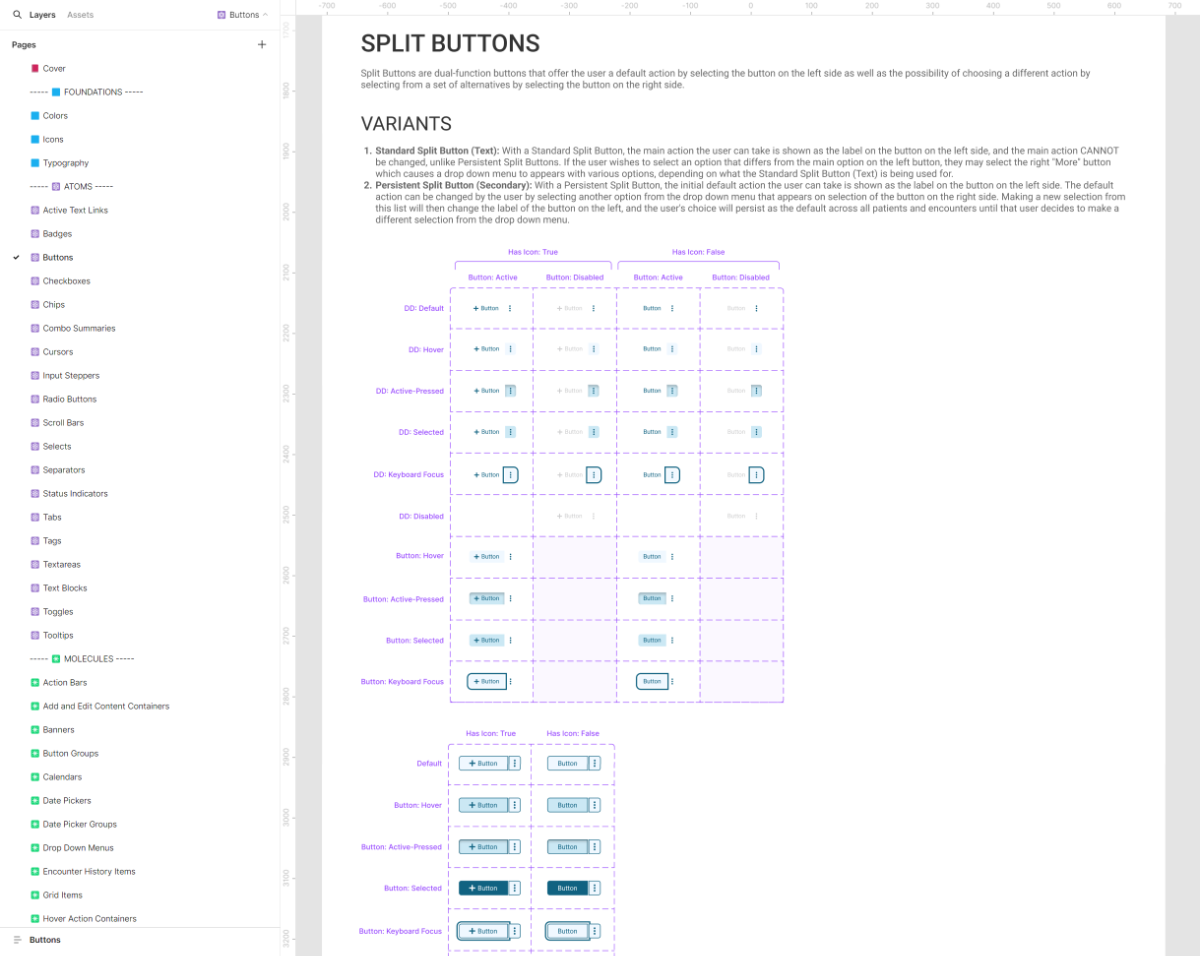Click the Cover page red icon
Image resolution: width=1200 pixels, height=956 pixels.
(x=35, y=69)
